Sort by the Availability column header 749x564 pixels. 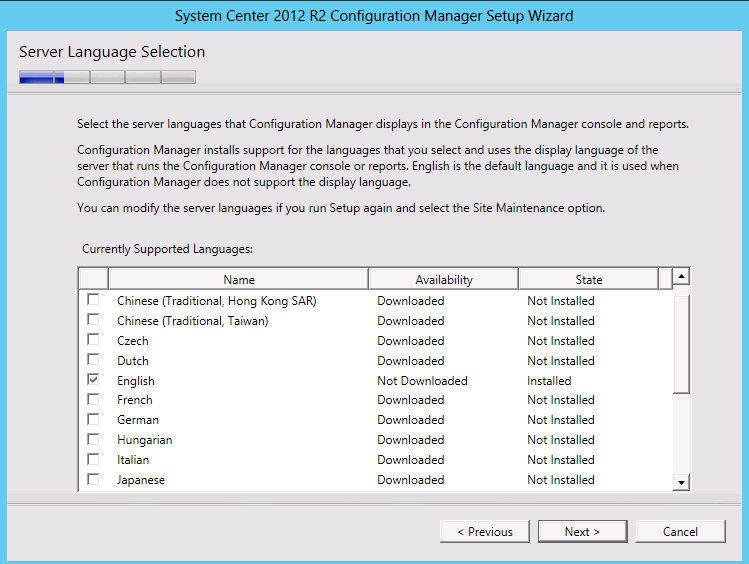[444, 279]
